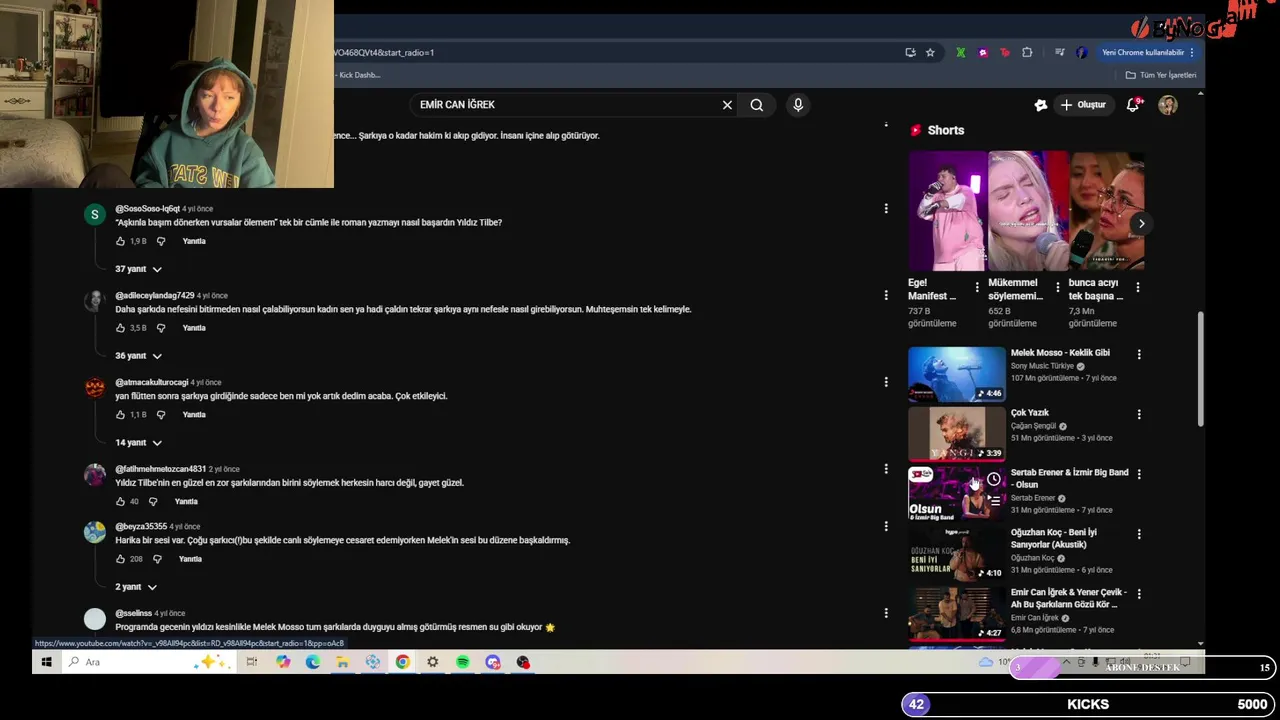Like the @adileceylandag7429 comment
This screenshot has height=720, width=1280.
point(120,328)
